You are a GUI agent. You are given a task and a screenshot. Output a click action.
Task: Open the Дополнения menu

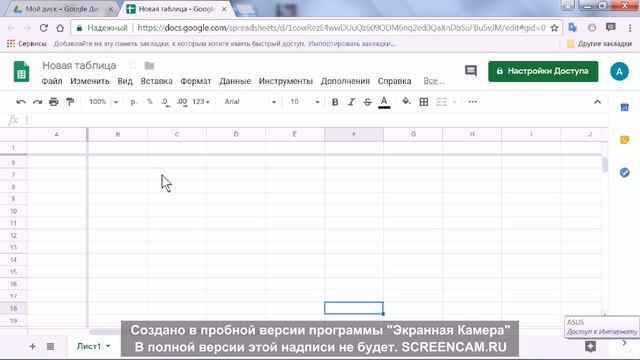[x=345, y=81]
